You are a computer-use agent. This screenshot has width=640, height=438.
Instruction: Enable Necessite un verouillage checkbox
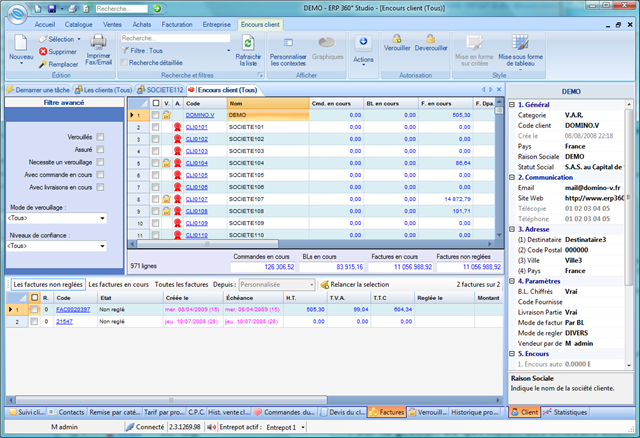point(100,162)
